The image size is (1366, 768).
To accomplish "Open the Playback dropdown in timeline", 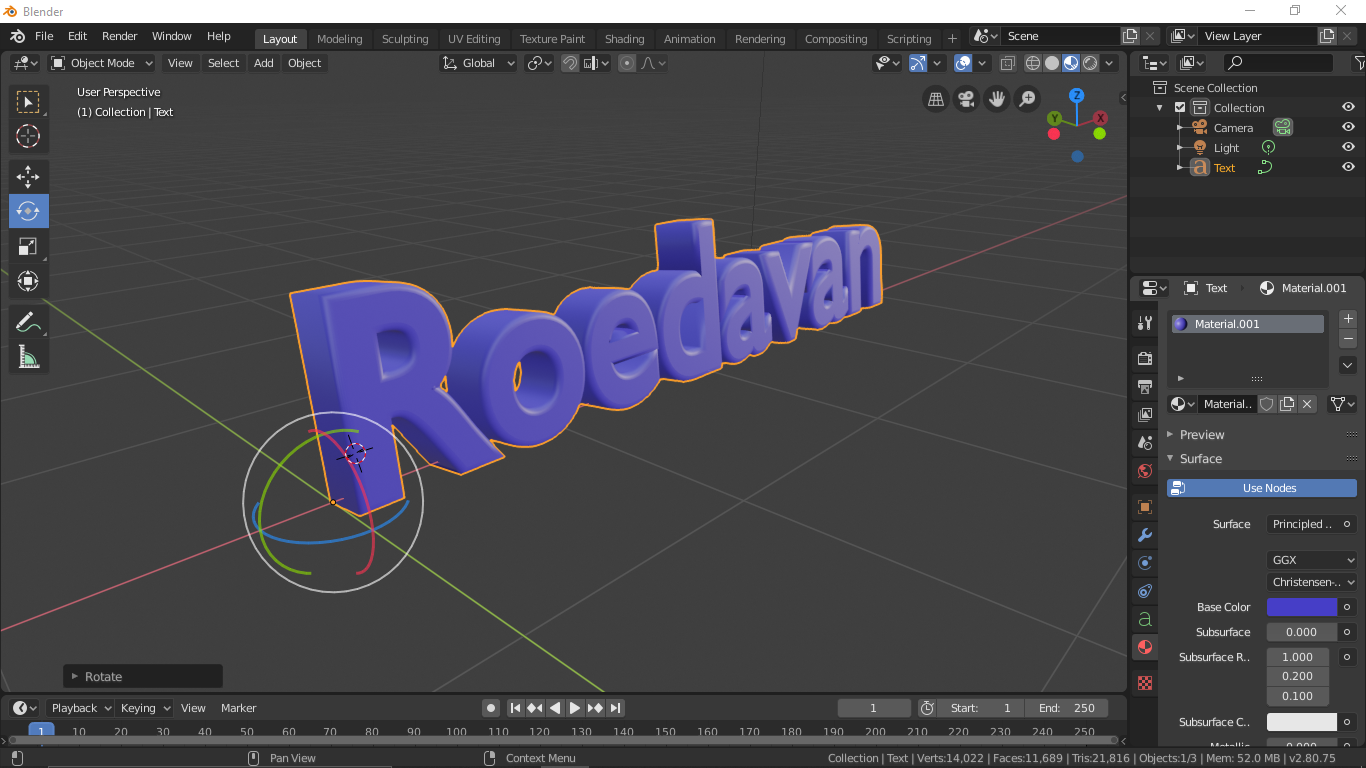I will click(82, 708).
